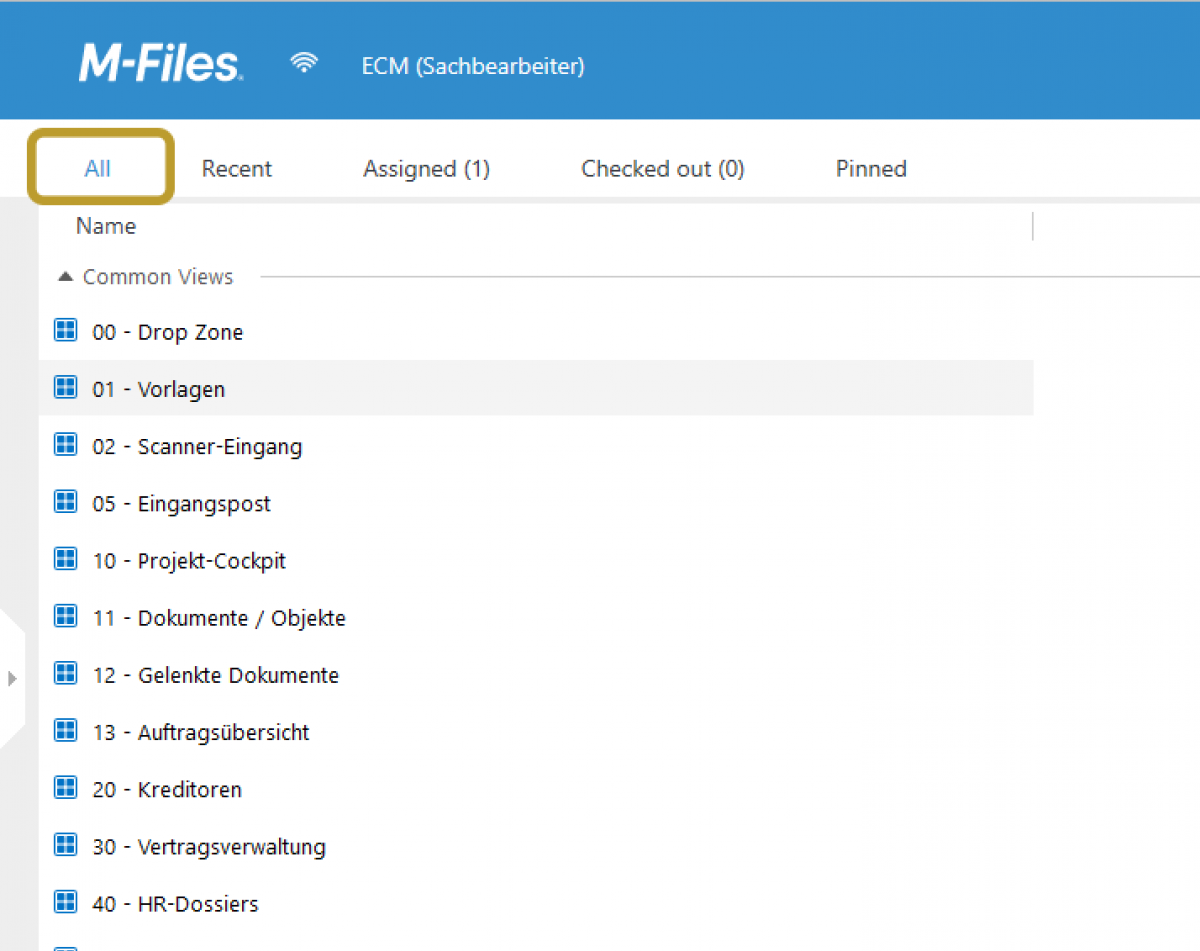Click the grid icon beside 10 - Projekt-Cockpit
Screen dimensions: 1200x951
click(65, 560)
